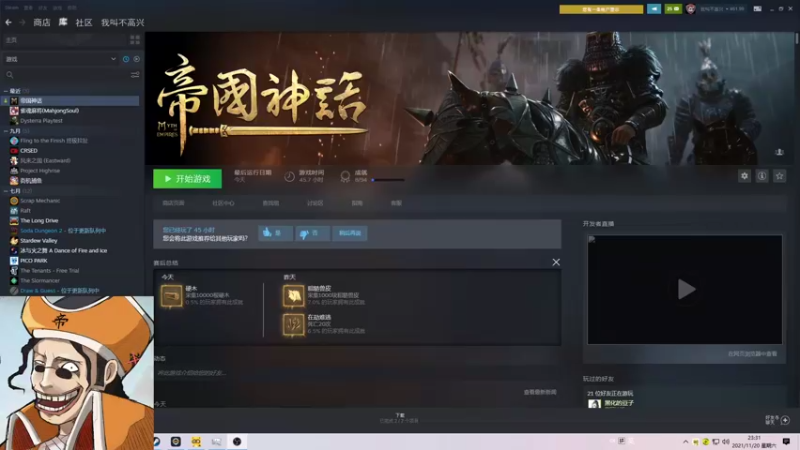Play the developer broadcast video

(685, 289)
